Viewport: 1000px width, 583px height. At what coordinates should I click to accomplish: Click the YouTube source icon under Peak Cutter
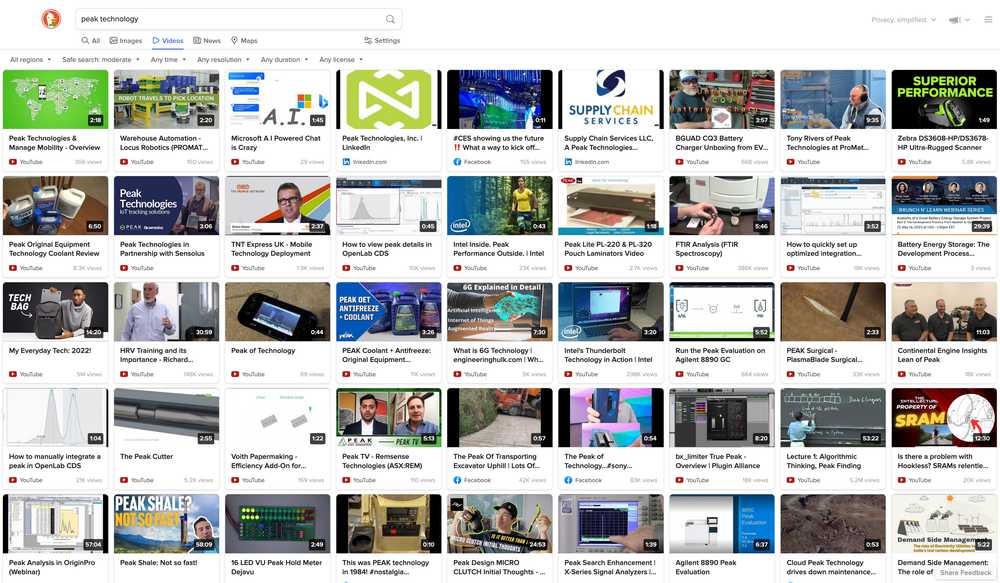(x=124, y=480)
